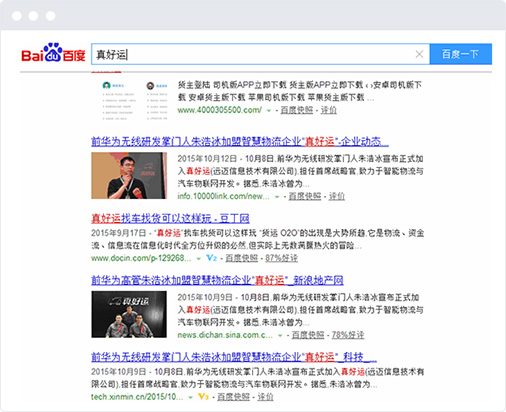Click the Baidu logo

pos(53,53)
